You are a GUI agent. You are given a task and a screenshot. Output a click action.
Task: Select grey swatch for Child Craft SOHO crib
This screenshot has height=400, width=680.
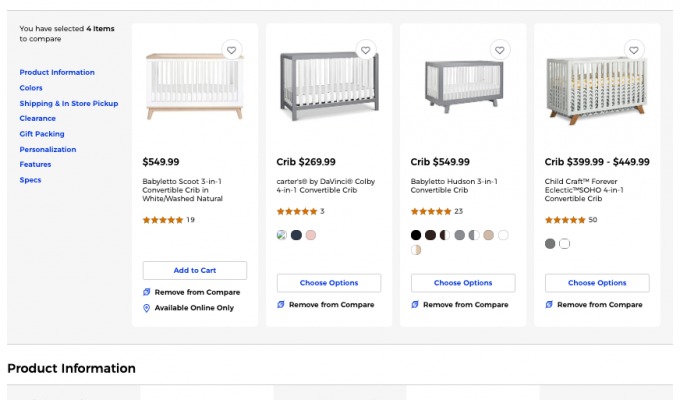[x=550, y=243]
